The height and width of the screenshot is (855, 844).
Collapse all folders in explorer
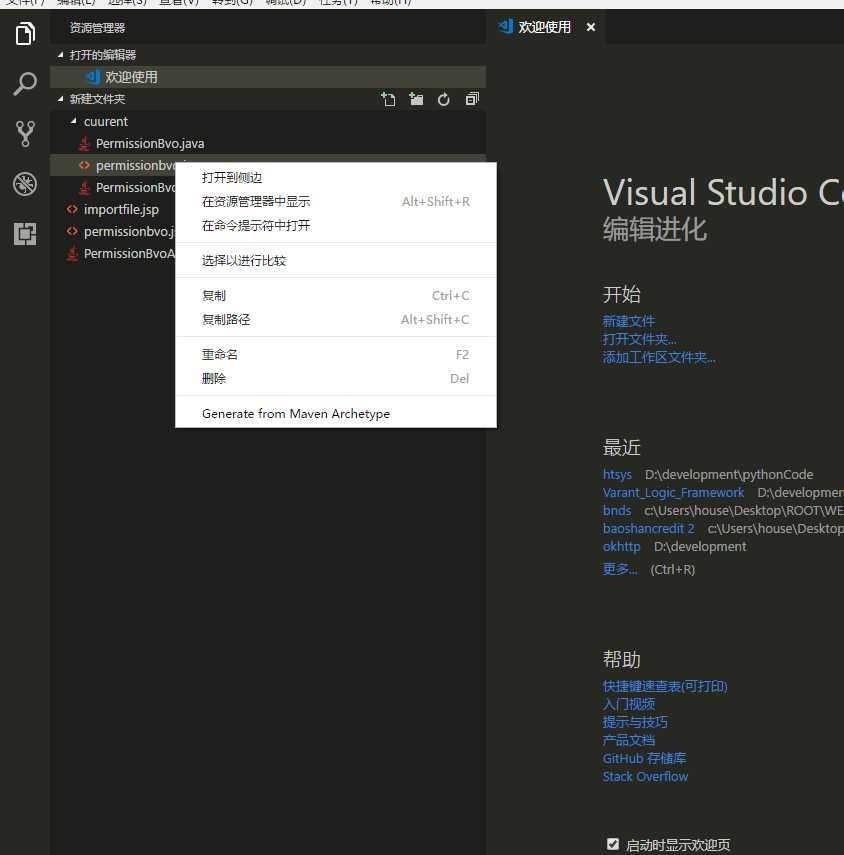click(472, 99)
